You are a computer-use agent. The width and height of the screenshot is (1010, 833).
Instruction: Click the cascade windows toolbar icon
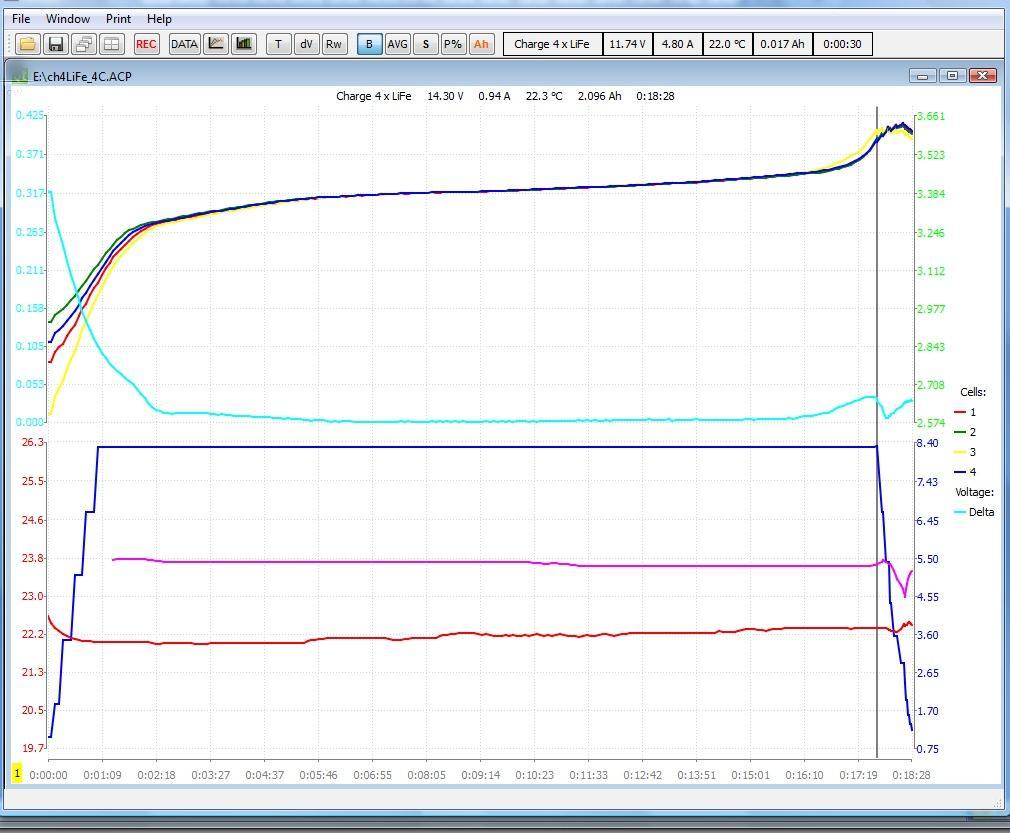point(84,44)
